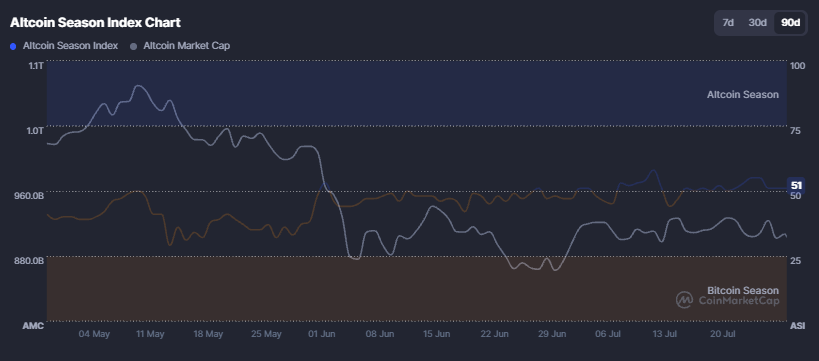Select the 90d time range
This screenshot has width=819, height=361.
(790, 22)
